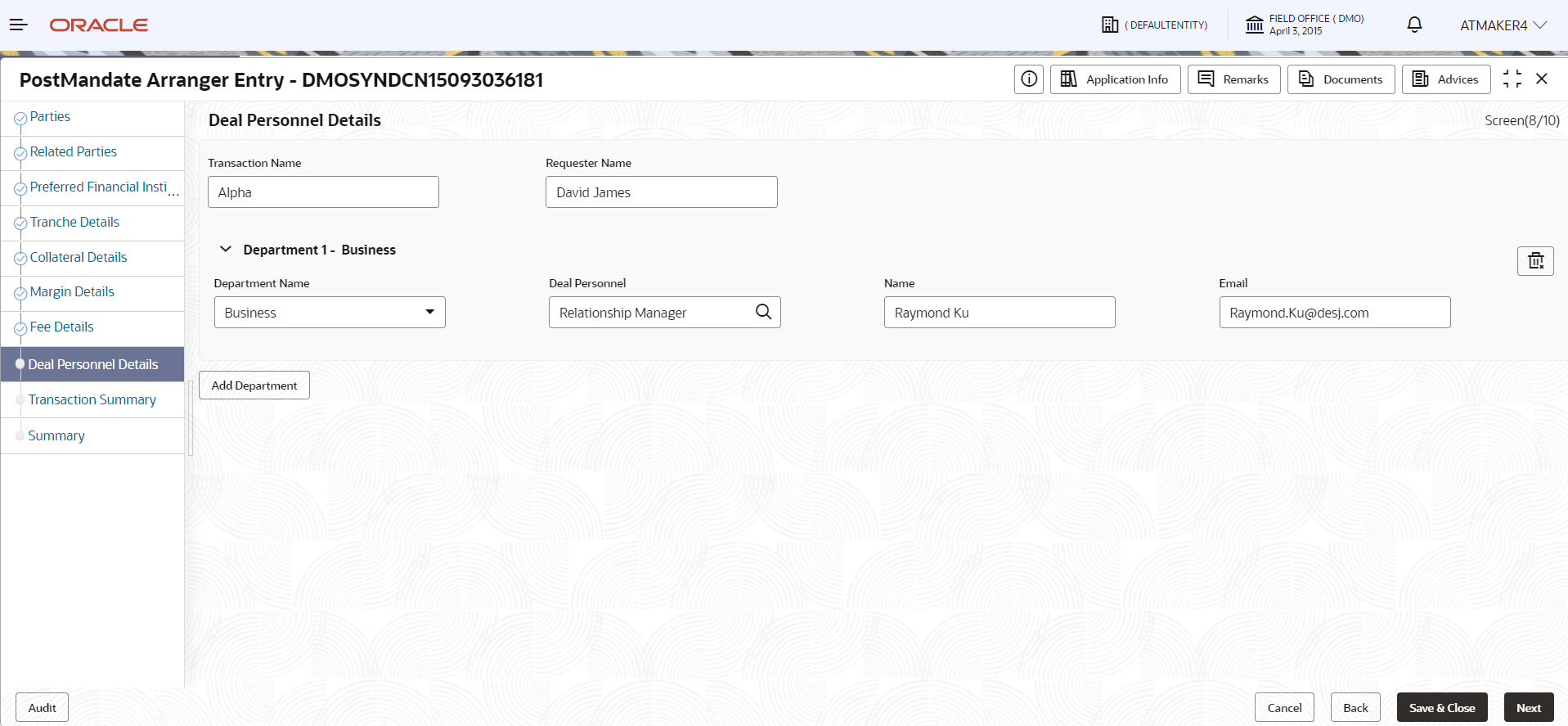The image size is (1568, 726).
Task: Open the Department Name dropdown
Action: point(330,313)
